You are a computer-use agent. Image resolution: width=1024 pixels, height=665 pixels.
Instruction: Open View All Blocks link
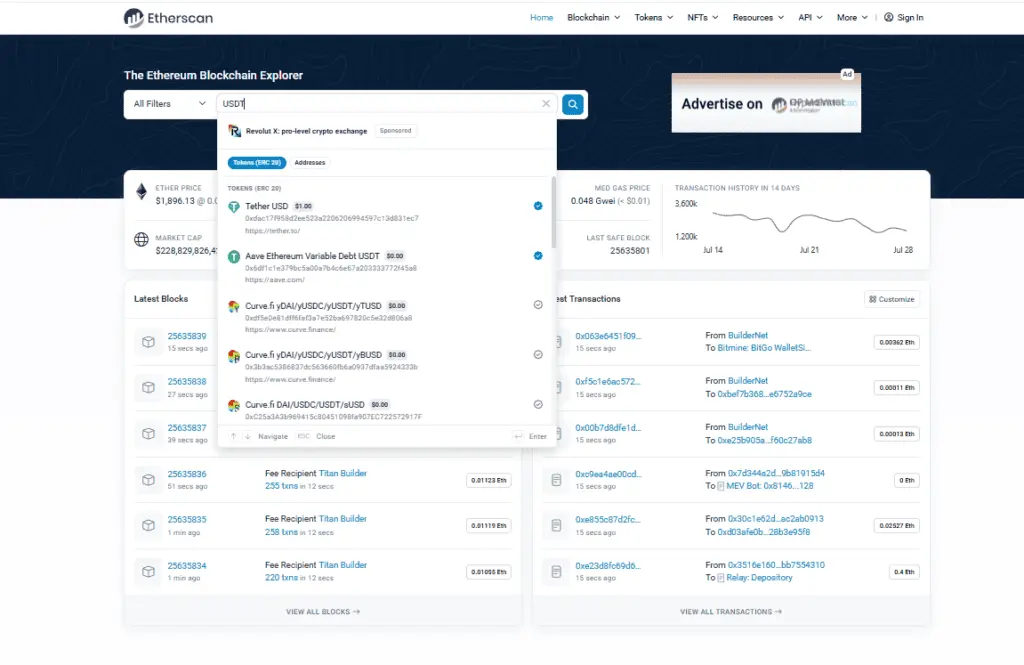point(323,612)
